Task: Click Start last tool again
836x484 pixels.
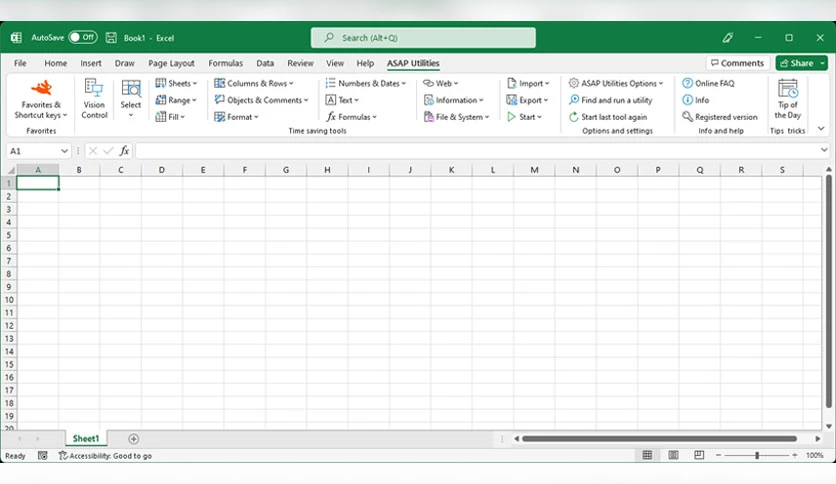Action: click(x=608, y=117)
